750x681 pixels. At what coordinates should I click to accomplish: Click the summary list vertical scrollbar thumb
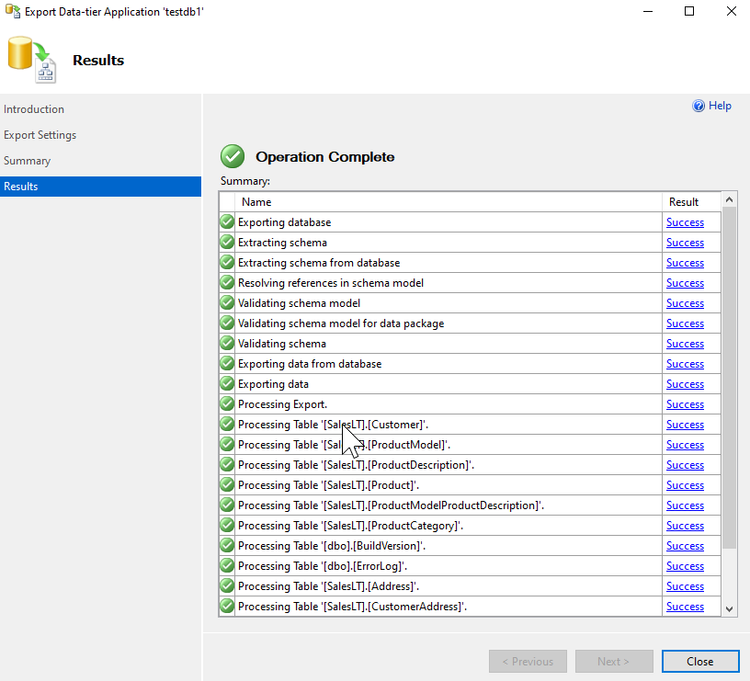click(729, 378)
